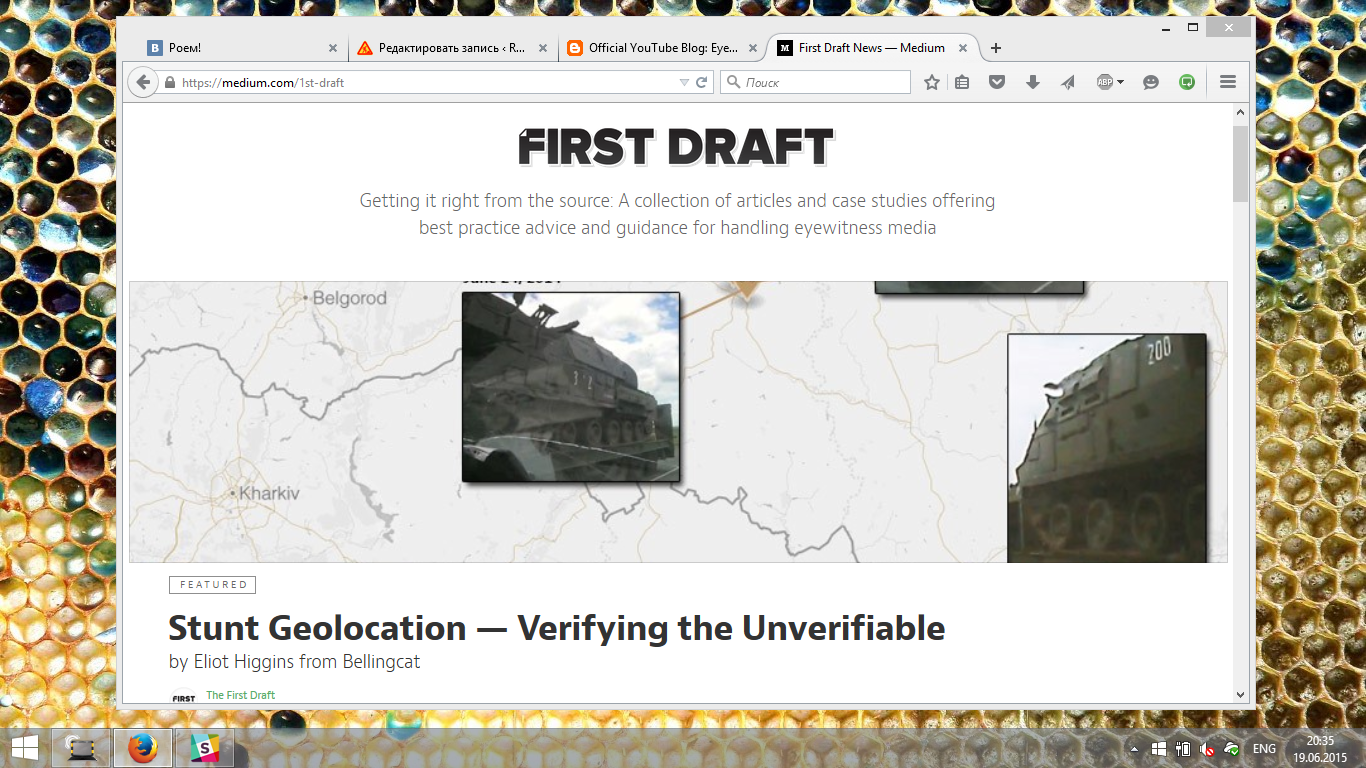Click scrollbar up arrow on page
The width and height of the screenshot is (1366, 768).
1241,114
